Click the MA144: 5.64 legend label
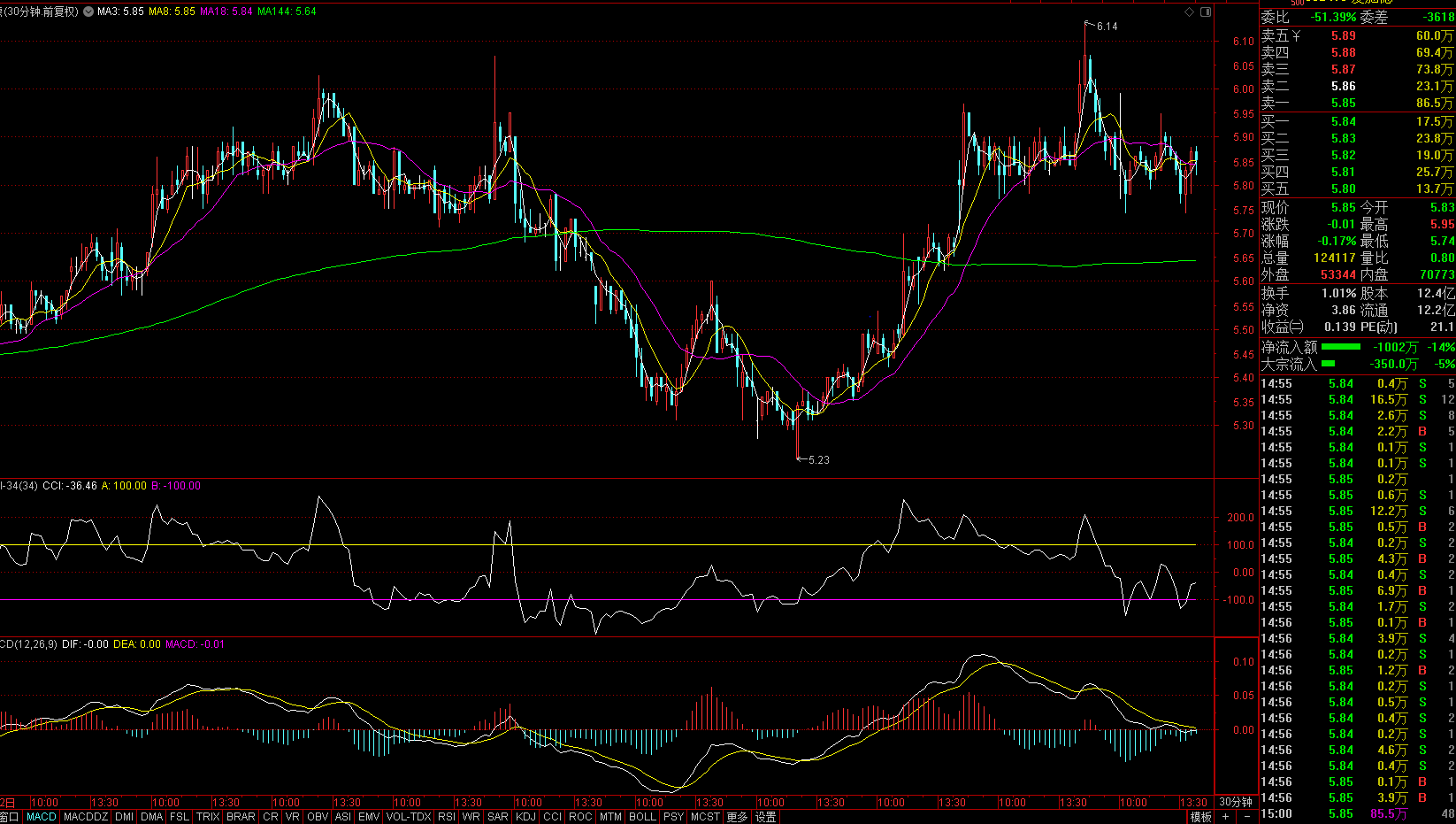The height and width of the screenshot is (824, 1456). pyautogui.click(x=287, y=12)
